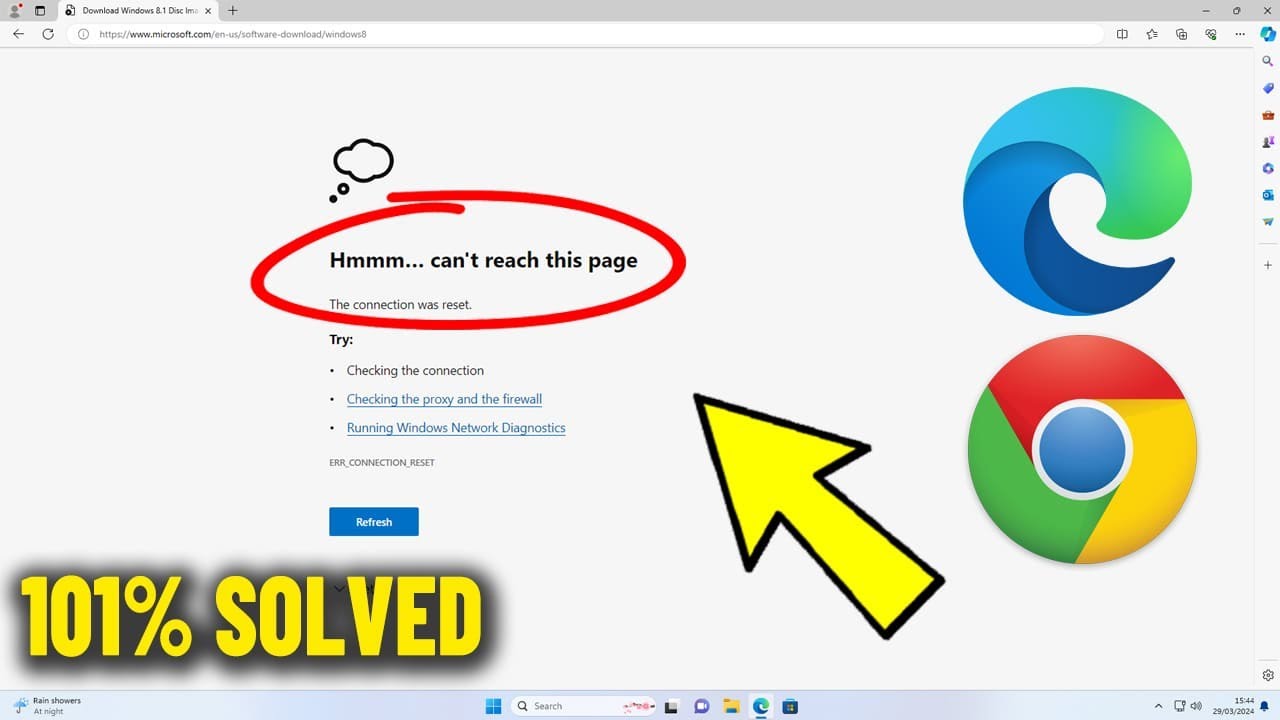This screenshot has width=1280, height=720.
Task: Open Running Windows Network Diagnostics link
Action: (x=456, y=428)
